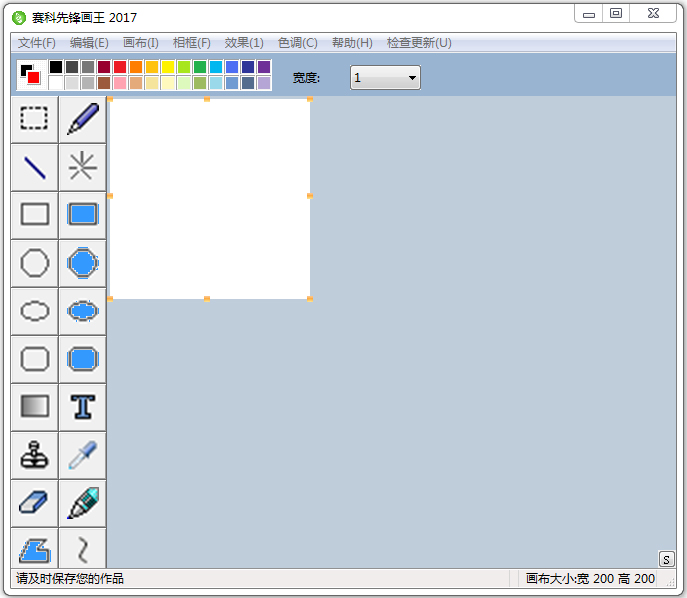The width and height of the screenshot is (687, 598).
Task: Maximize the 赛科先锋画王 window
Action: click(x=616, y=13)
